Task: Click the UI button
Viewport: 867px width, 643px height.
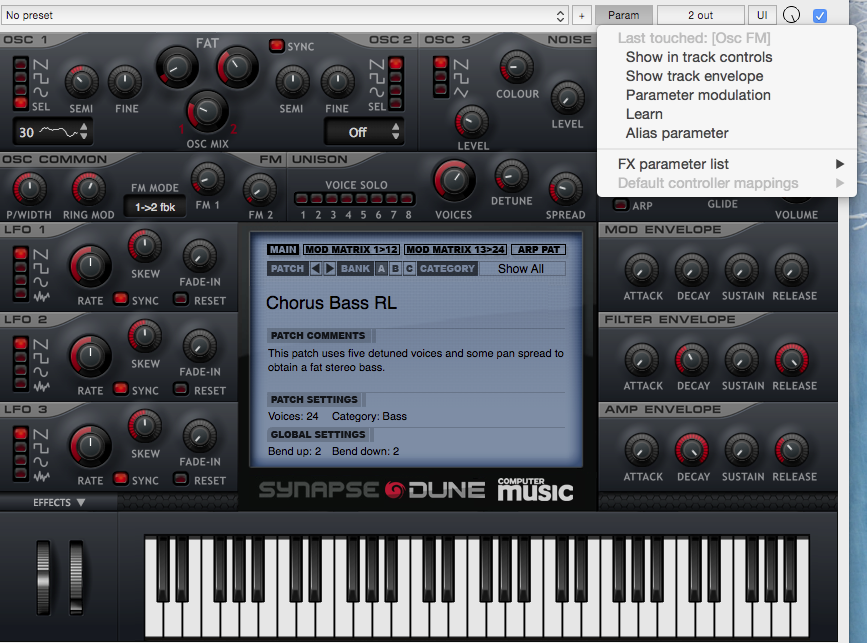Action: (x=762, y=15)
